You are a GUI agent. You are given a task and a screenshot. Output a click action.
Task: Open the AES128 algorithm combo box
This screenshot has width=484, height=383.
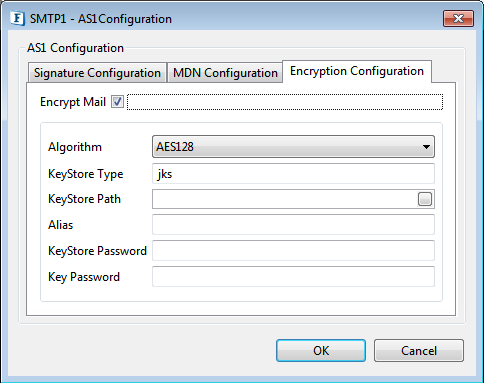pyautogui.click(x=293, y=147)
